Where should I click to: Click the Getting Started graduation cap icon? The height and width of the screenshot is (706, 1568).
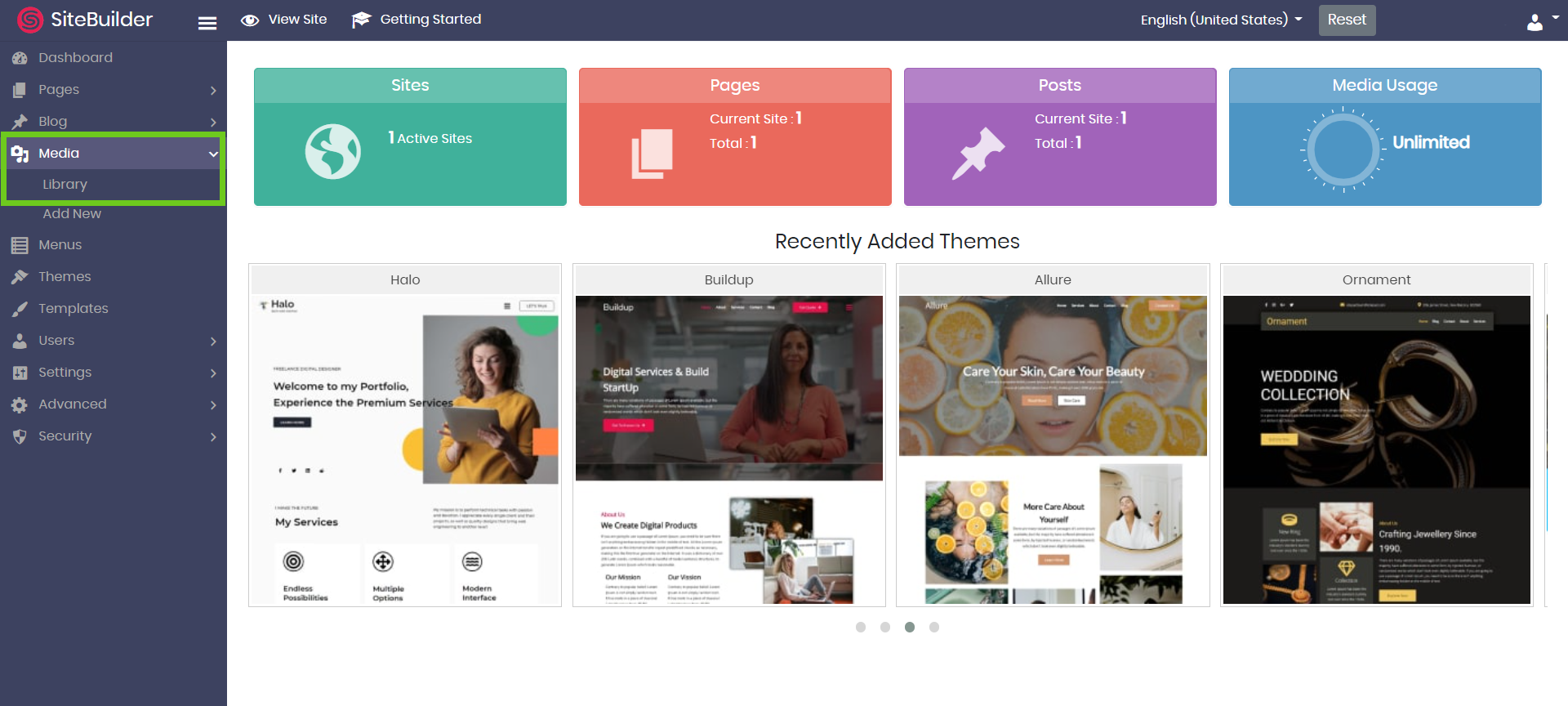pyautogui.click(x=361, y=20)
